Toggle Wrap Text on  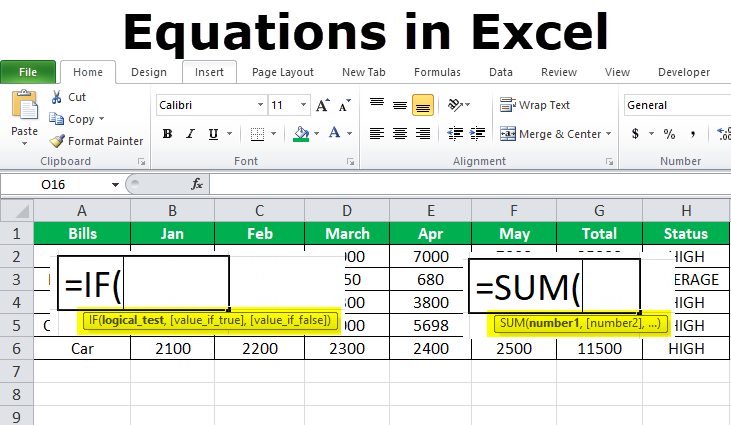pos(535,105)
